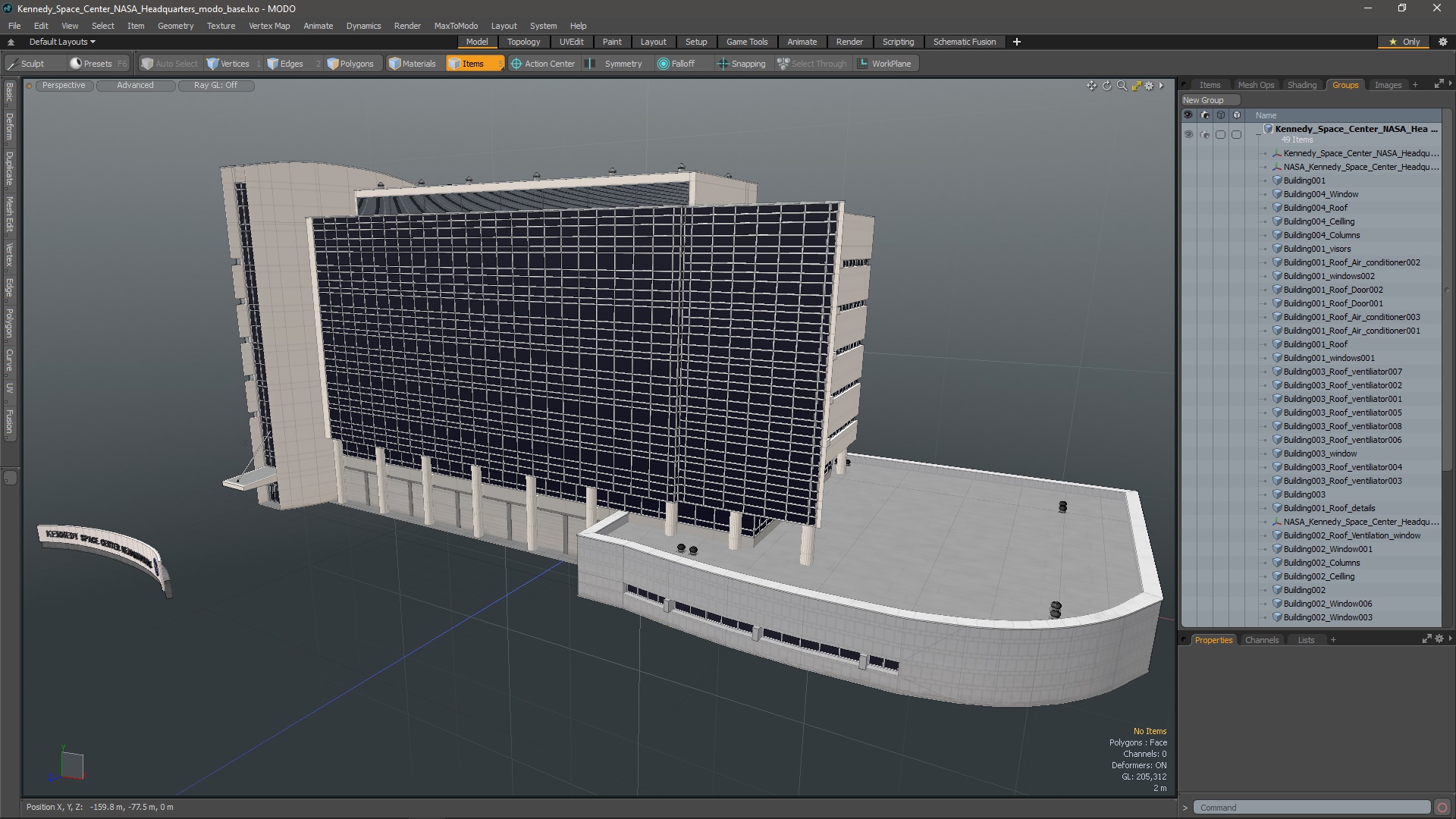
Task: Add a new layout tab with plus
Action: 1016,42
